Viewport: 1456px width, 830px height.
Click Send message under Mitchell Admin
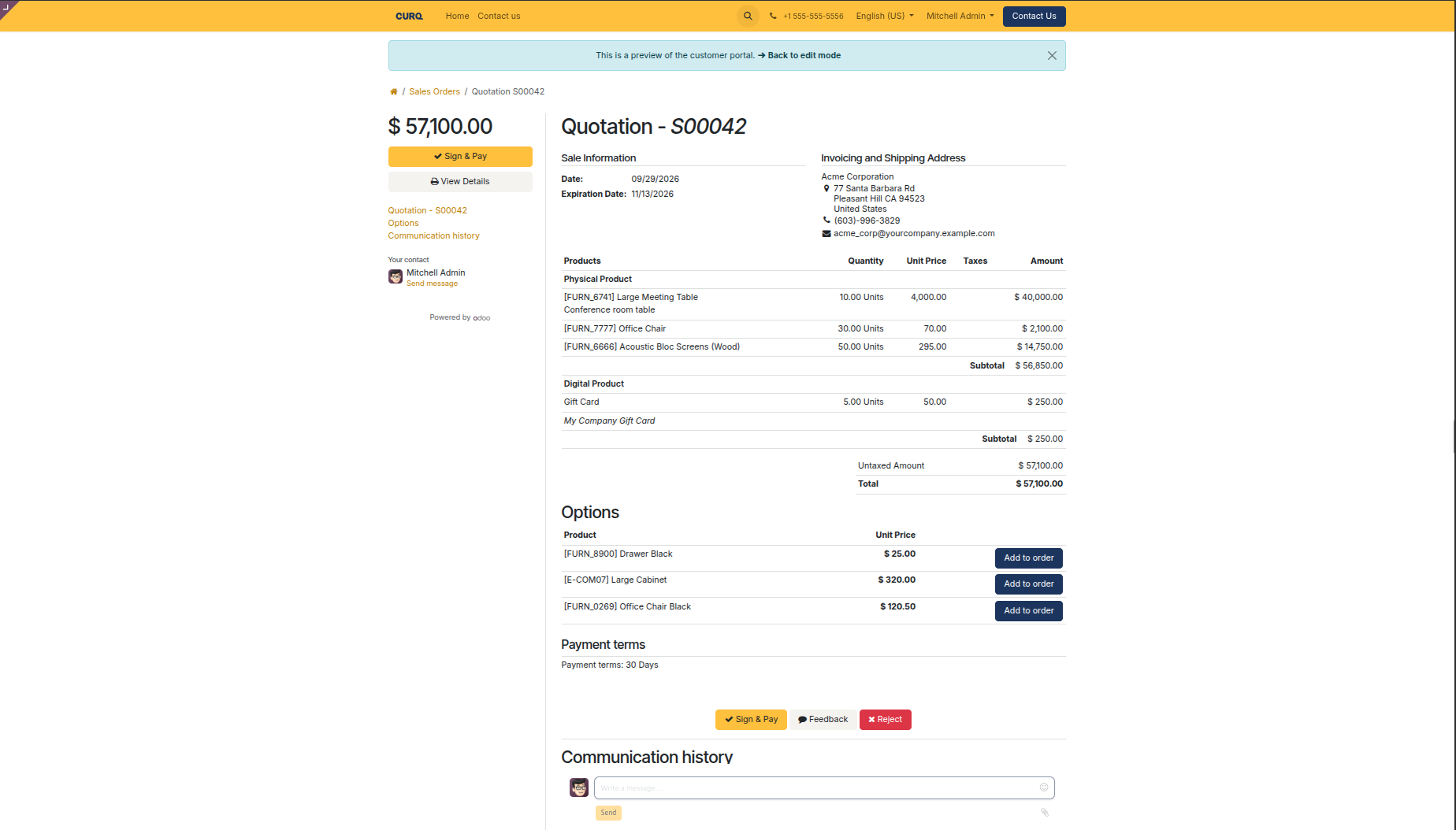tap(432, 283)
